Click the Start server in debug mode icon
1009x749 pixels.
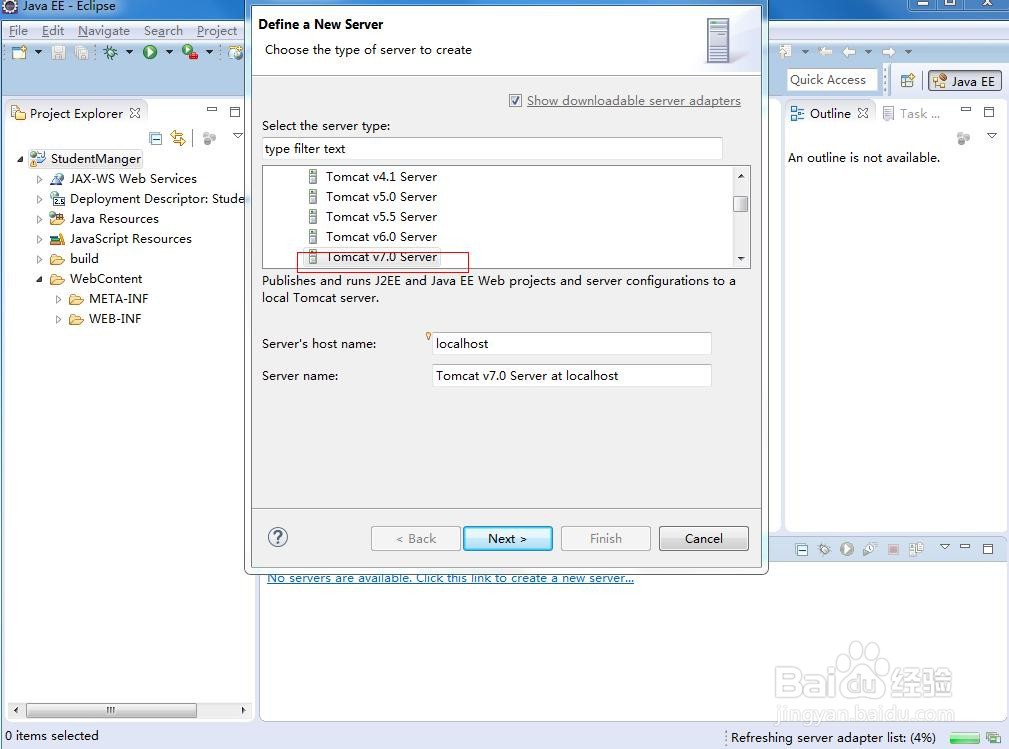(x=824, y=549)
